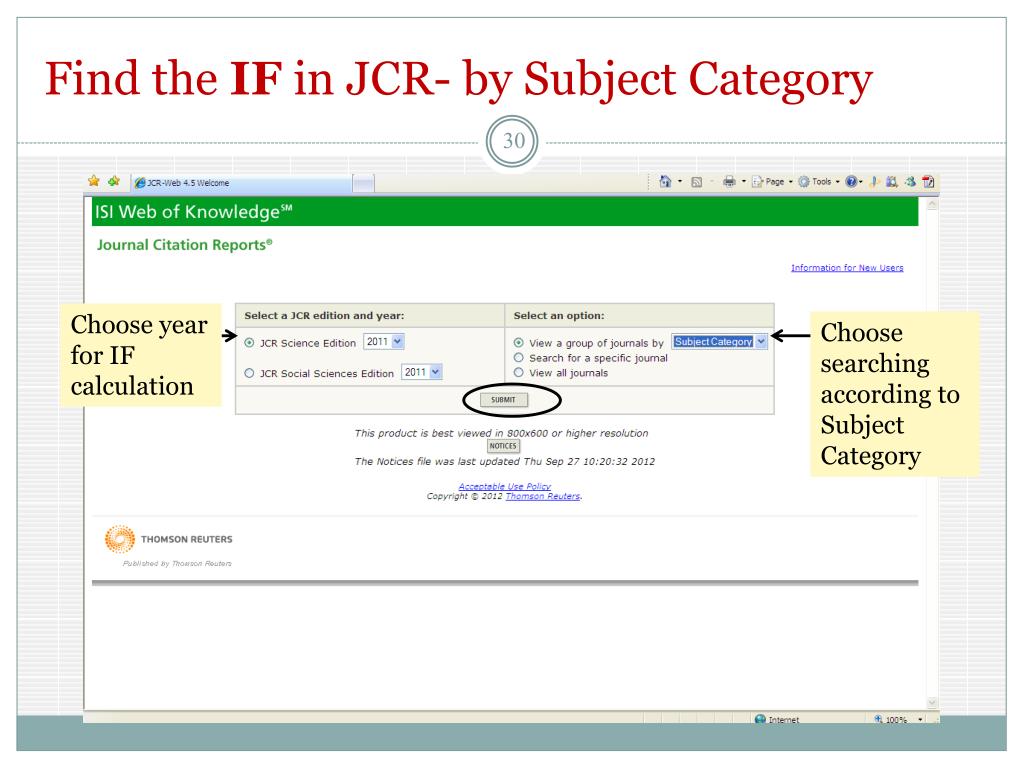Open the Subject Category dropdown
Image resolution: width=1024 pixels, height=768 pixels.
[719, 342]
